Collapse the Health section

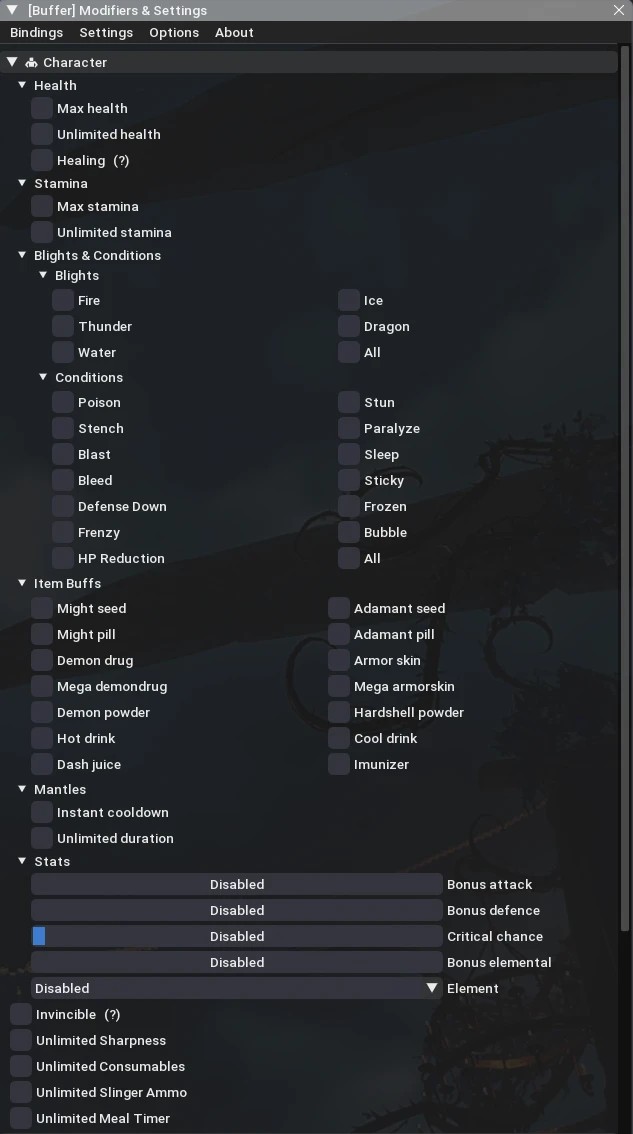tap(22, 85)
